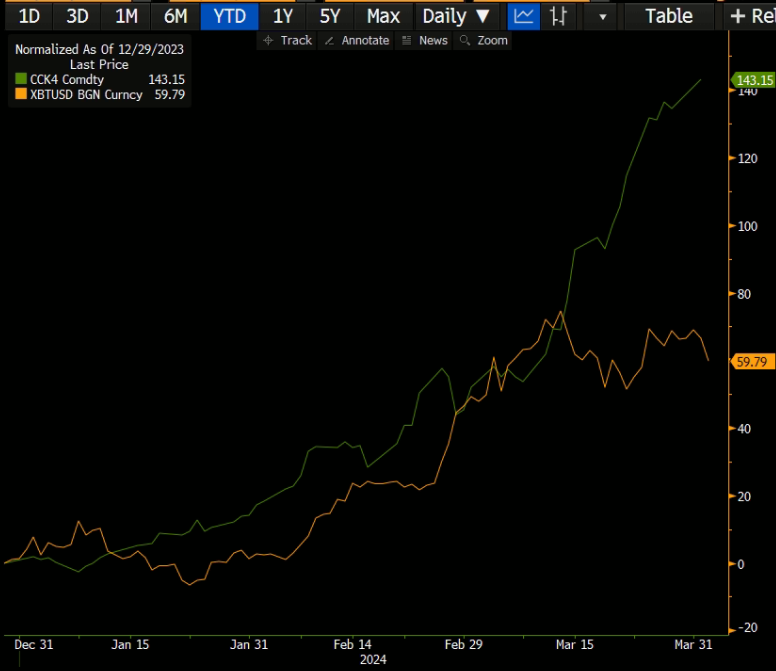Viewport: 776px width, 671px height.
Task: Click the Track crosshair icon
Action: click(267, 40)
